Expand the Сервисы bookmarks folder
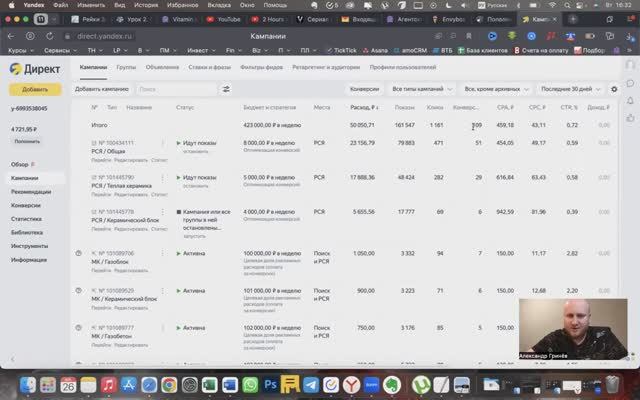 click(60, 50)
